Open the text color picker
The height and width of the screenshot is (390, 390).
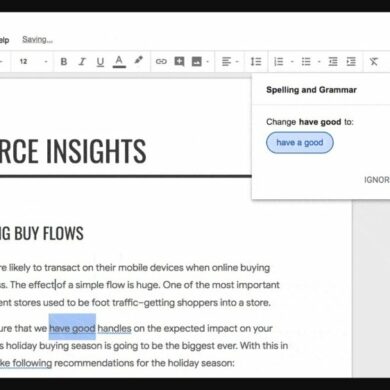119,62
